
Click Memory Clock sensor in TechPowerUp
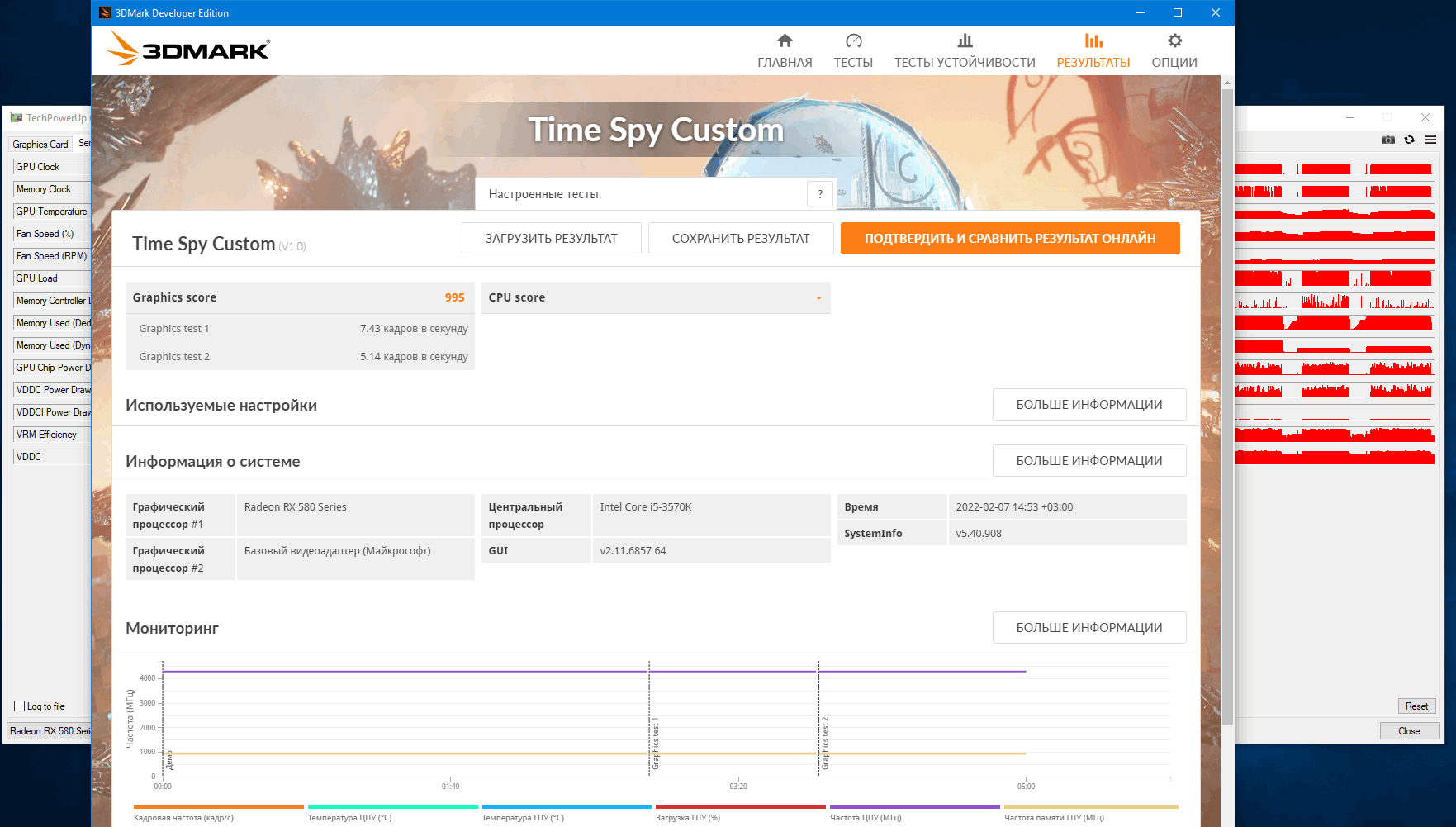click(x=52, y=189)
